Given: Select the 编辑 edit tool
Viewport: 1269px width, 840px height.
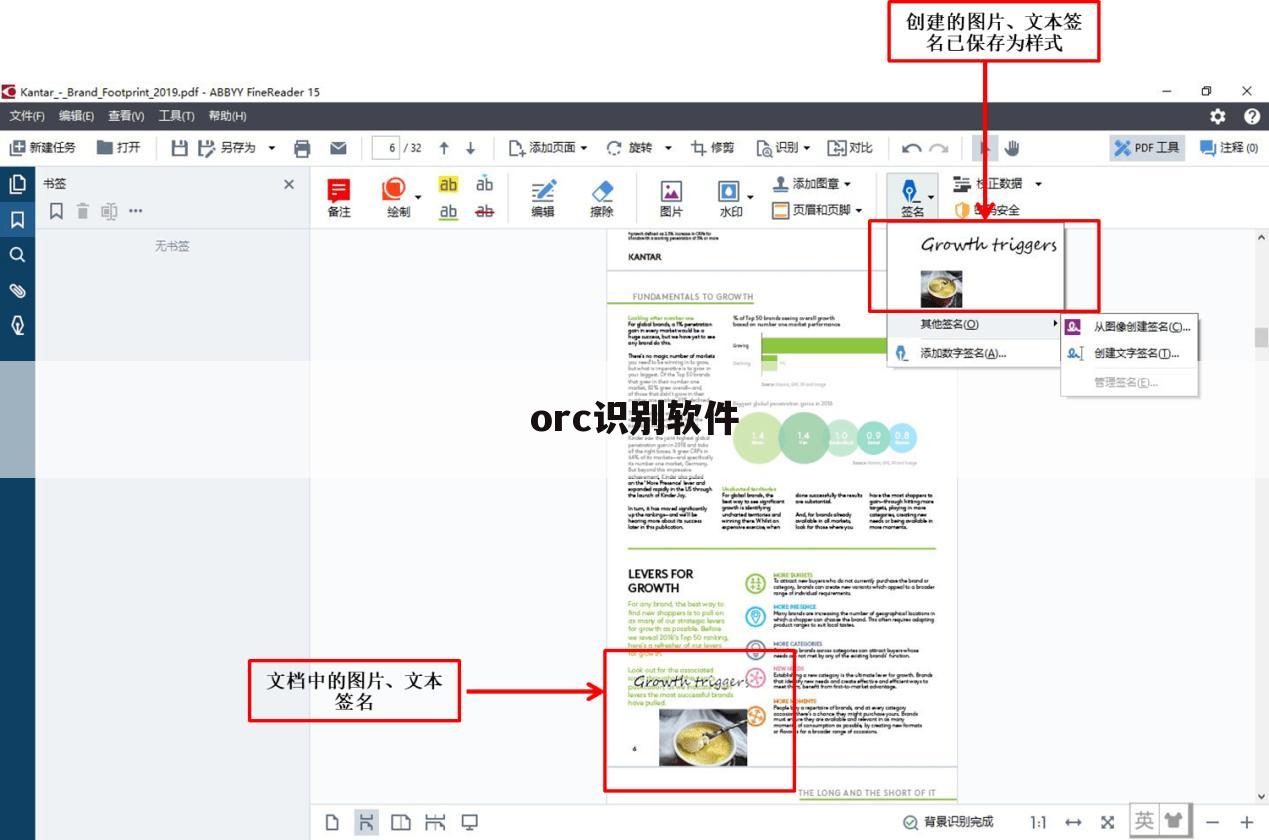Looking at the screenshot, I should pyautogui.click(x=543, y=197).
